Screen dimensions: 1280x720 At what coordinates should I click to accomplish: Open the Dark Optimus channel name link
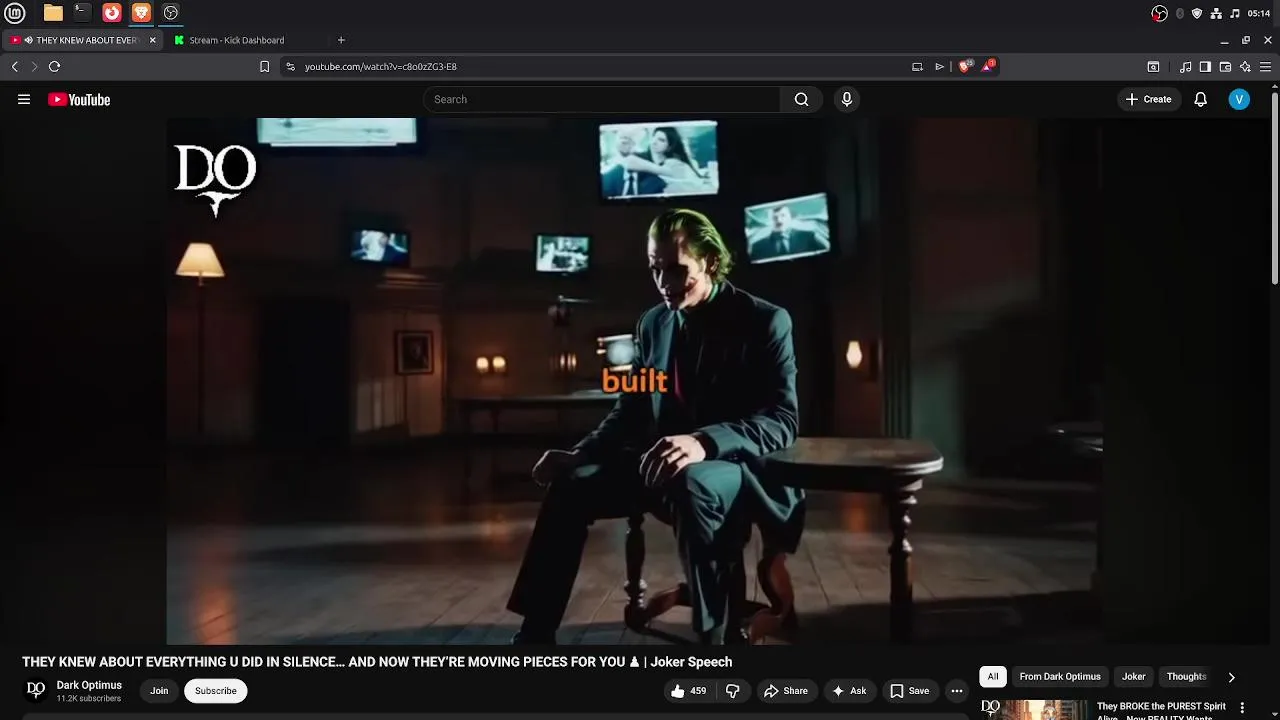tap(89, 685)
